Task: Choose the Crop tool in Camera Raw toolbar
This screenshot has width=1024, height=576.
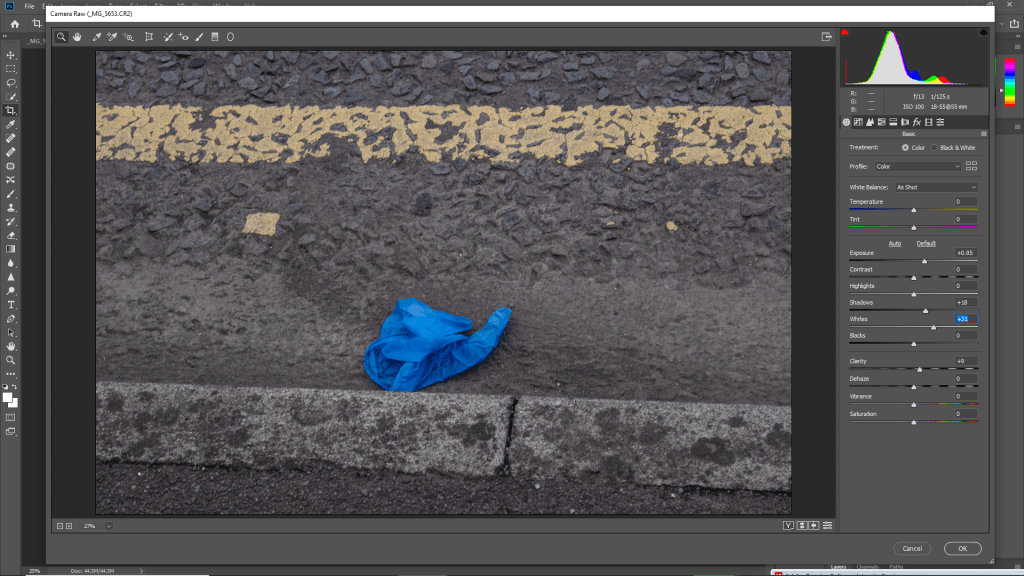Action: pos(149,37)
